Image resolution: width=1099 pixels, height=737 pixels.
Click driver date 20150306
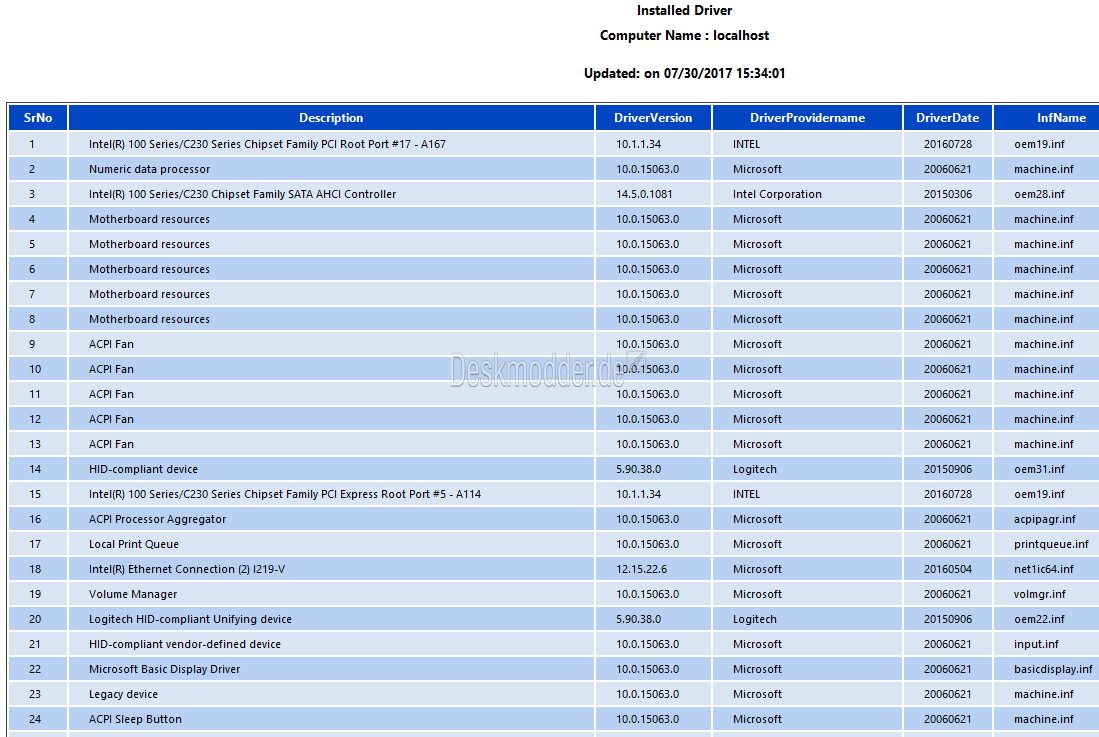point(948,194)
